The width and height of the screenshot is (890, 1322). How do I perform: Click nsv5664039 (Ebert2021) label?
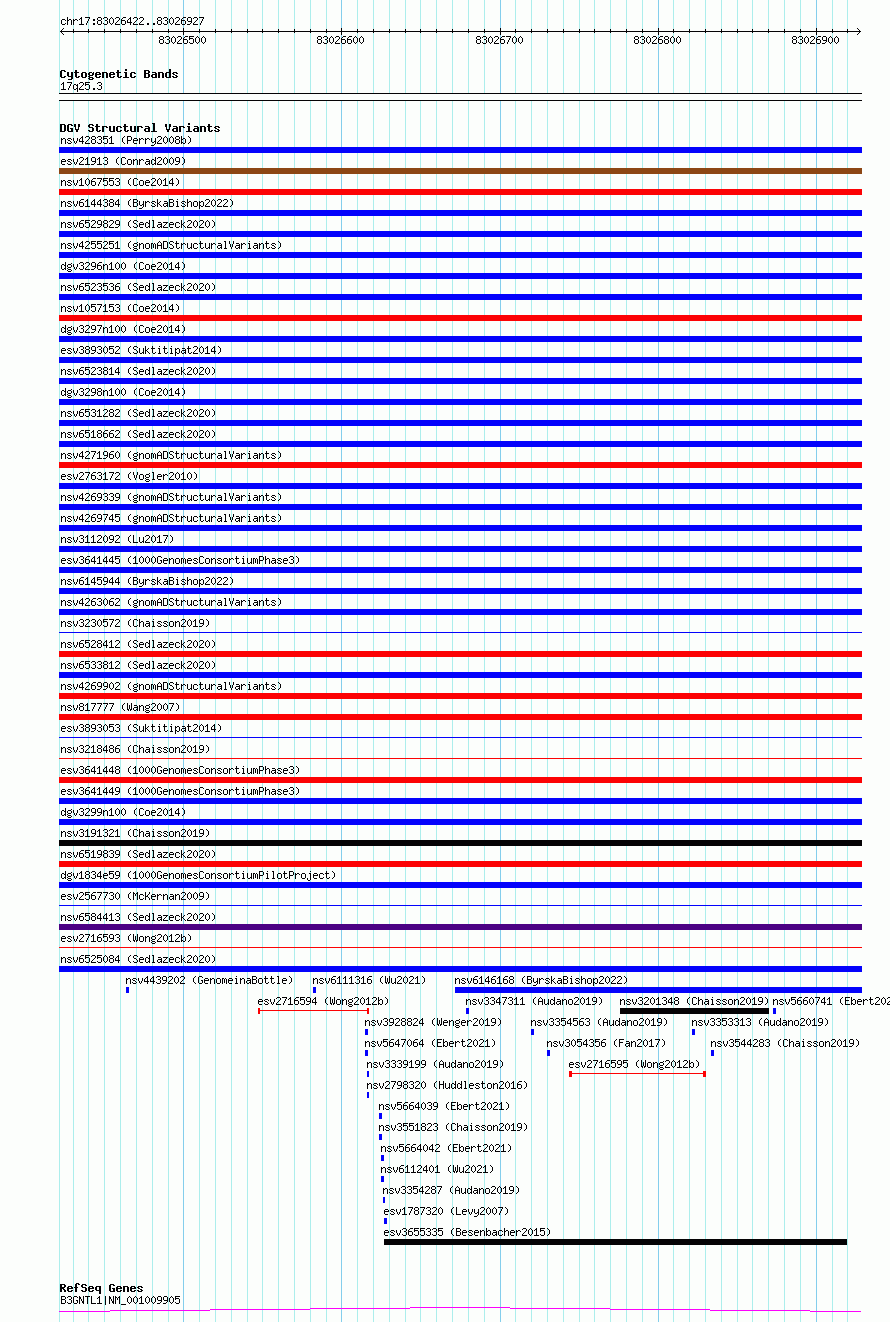(445, 1106)
